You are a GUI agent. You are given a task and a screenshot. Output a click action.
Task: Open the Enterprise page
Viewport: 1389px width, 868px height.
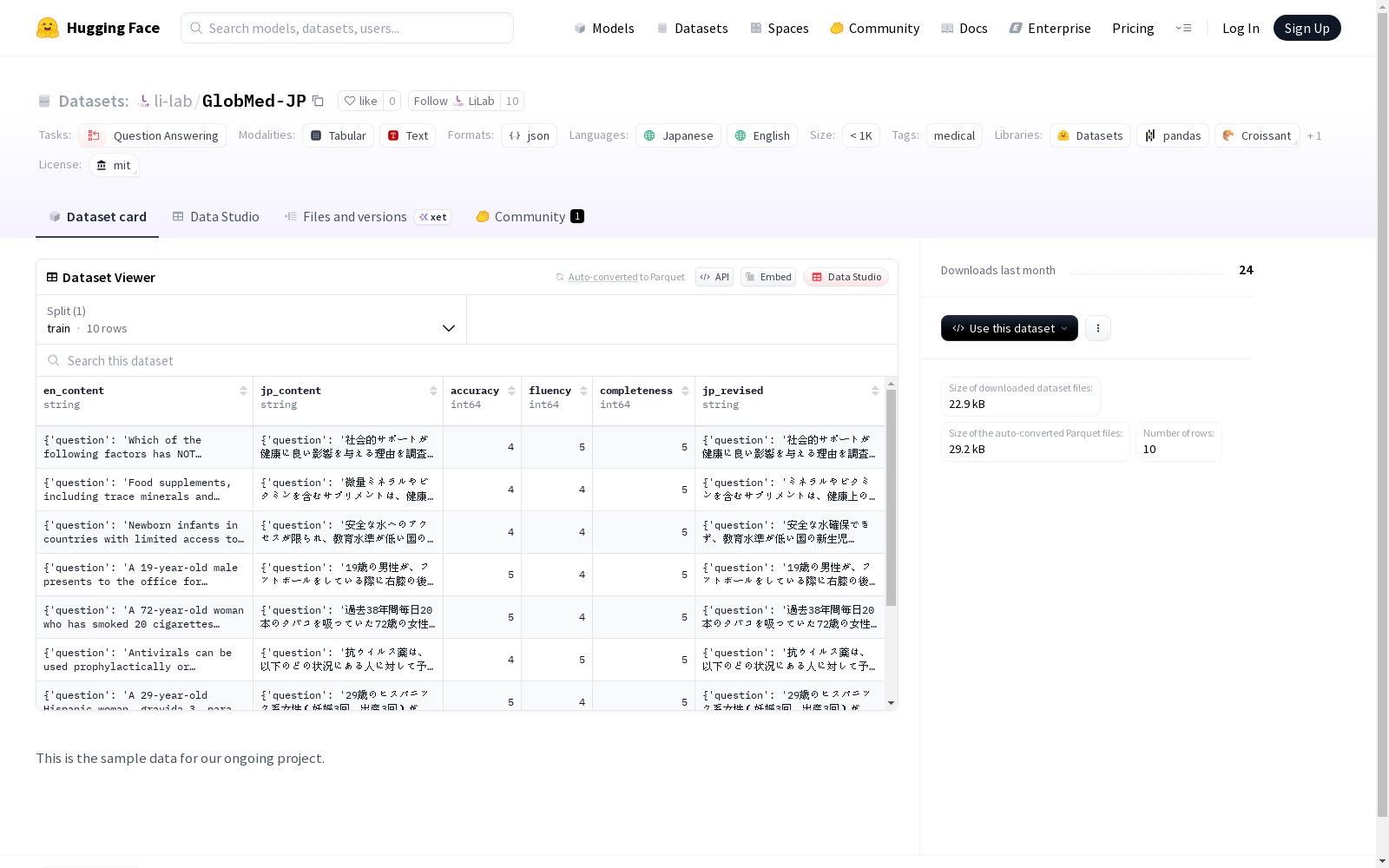coord(1050,28)
